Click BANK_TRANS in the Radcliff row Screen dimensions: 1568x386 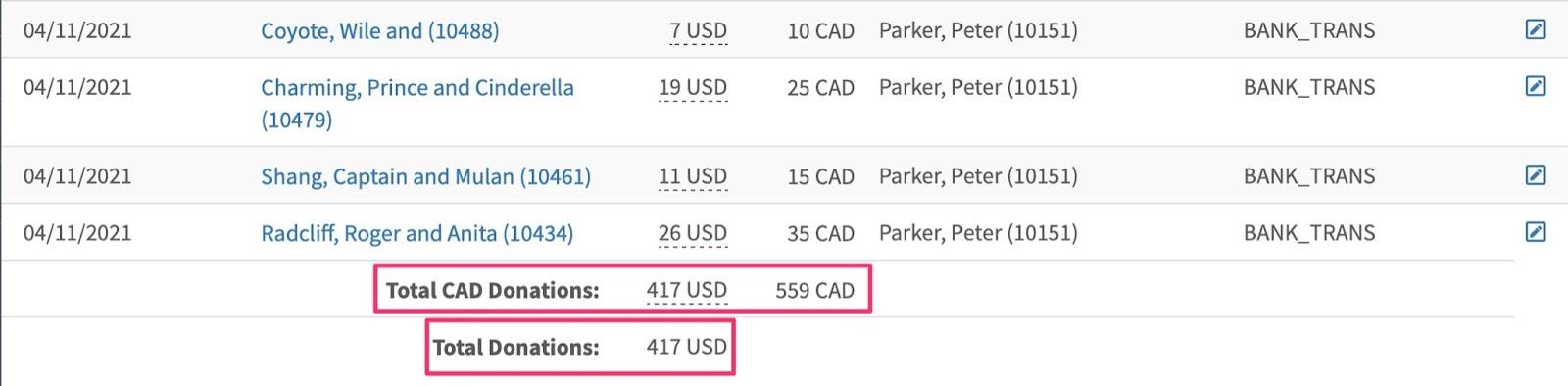click(1309, 233)
